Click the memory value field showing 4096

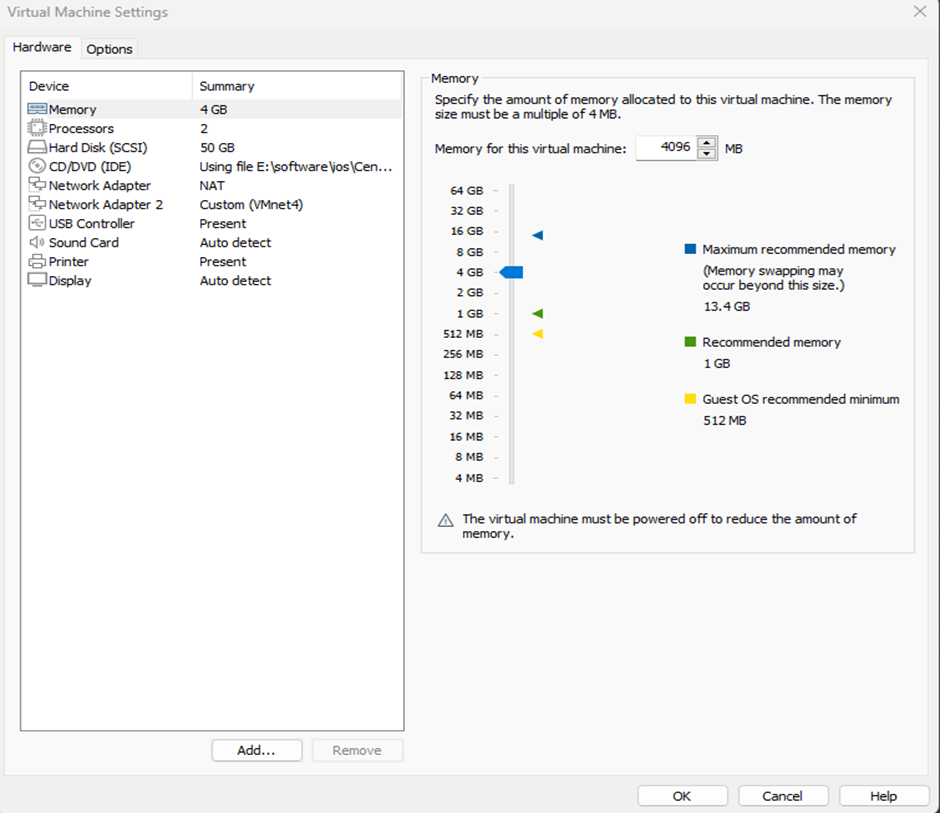click(x=667, y=147)
